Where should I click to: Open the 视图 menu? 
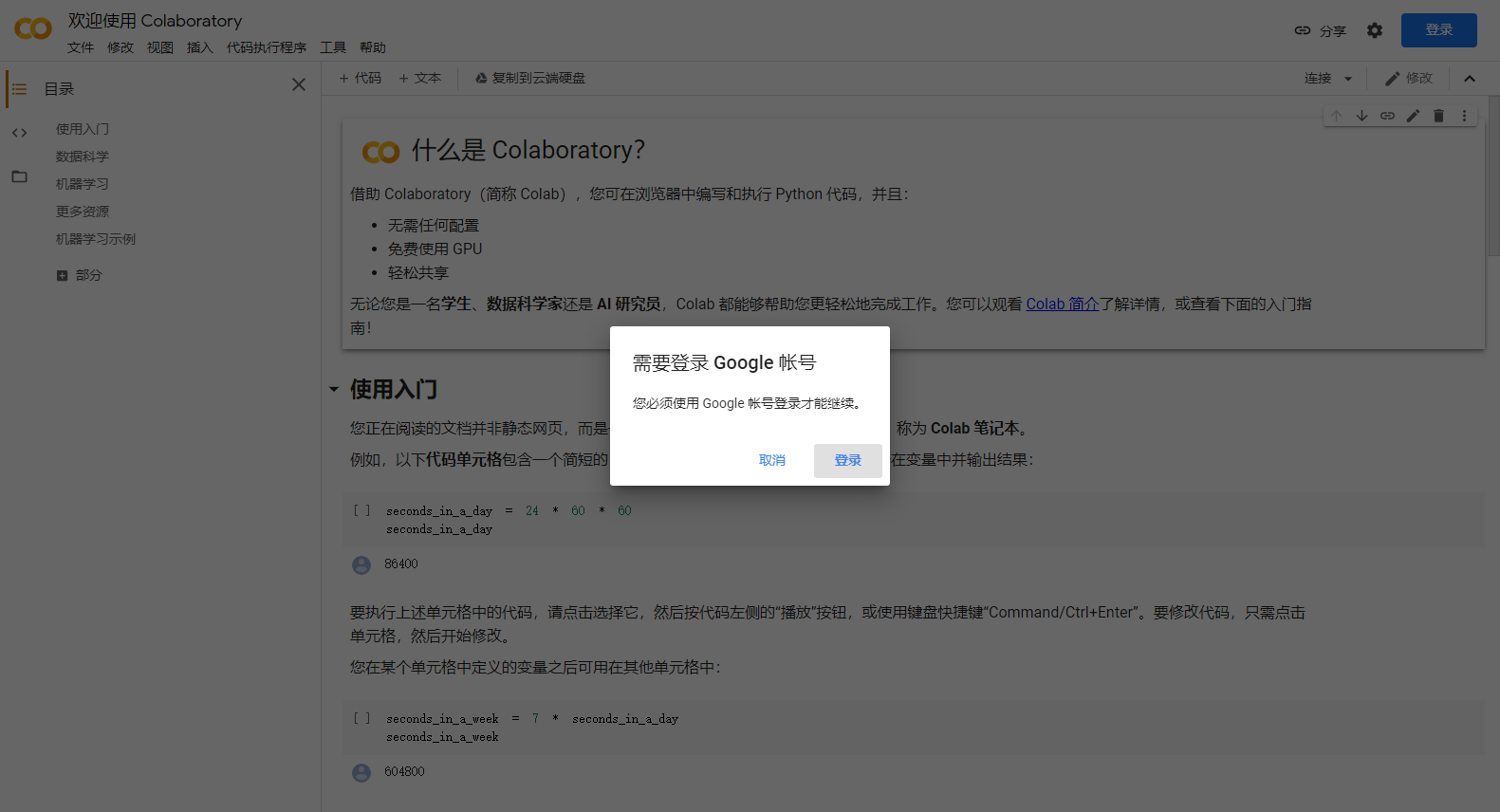(x=160, y=47)
